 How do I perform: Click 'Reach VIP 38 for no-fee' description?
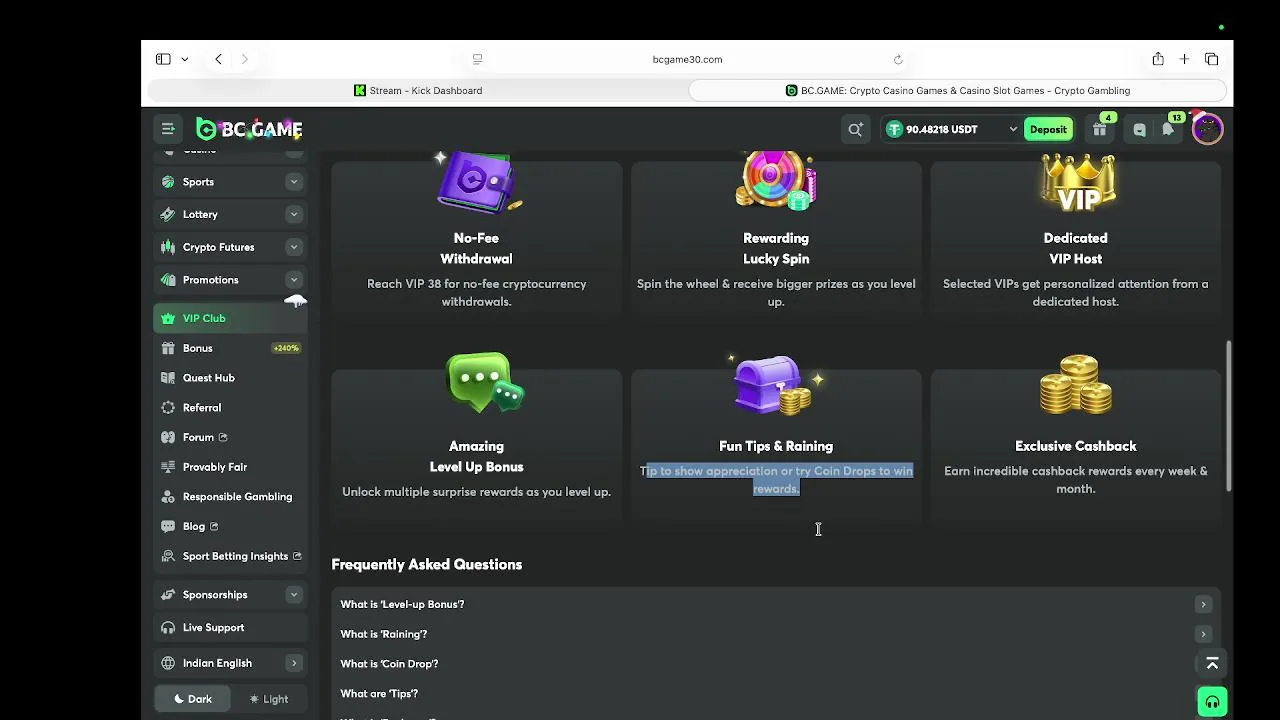coord(477,292)
